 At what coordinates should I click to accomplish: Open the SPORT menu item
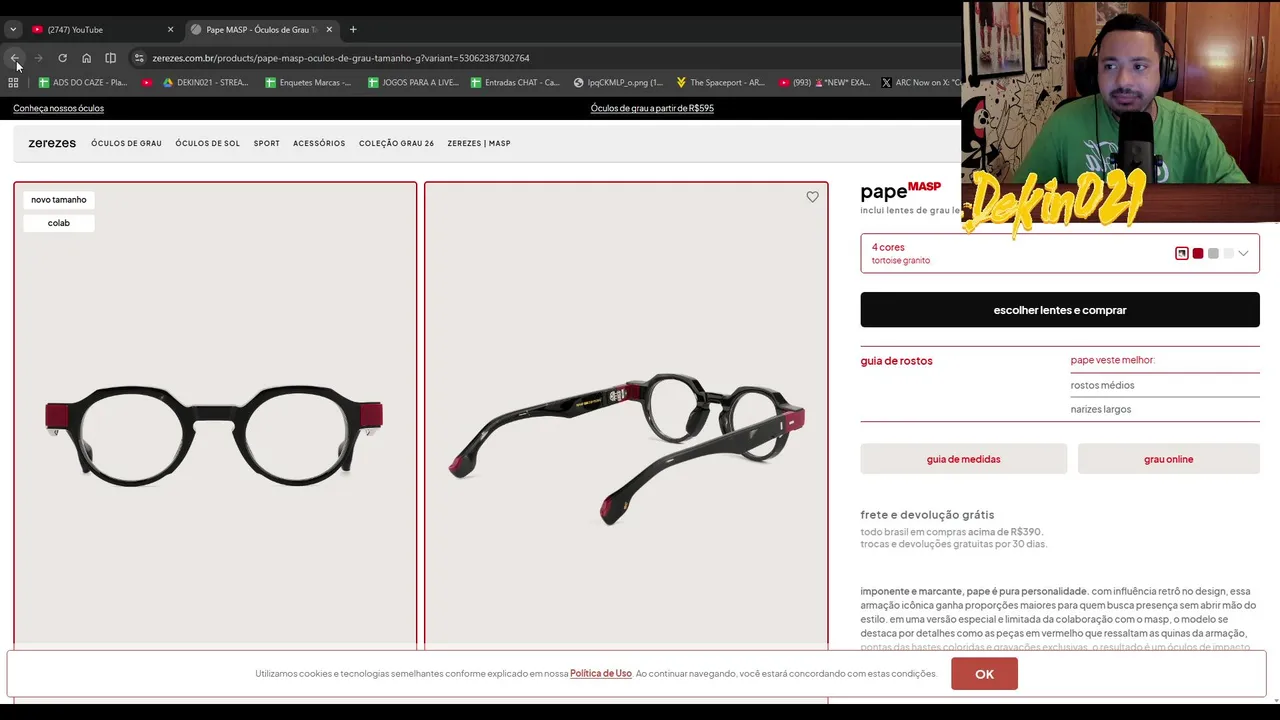tap(266, 143)
